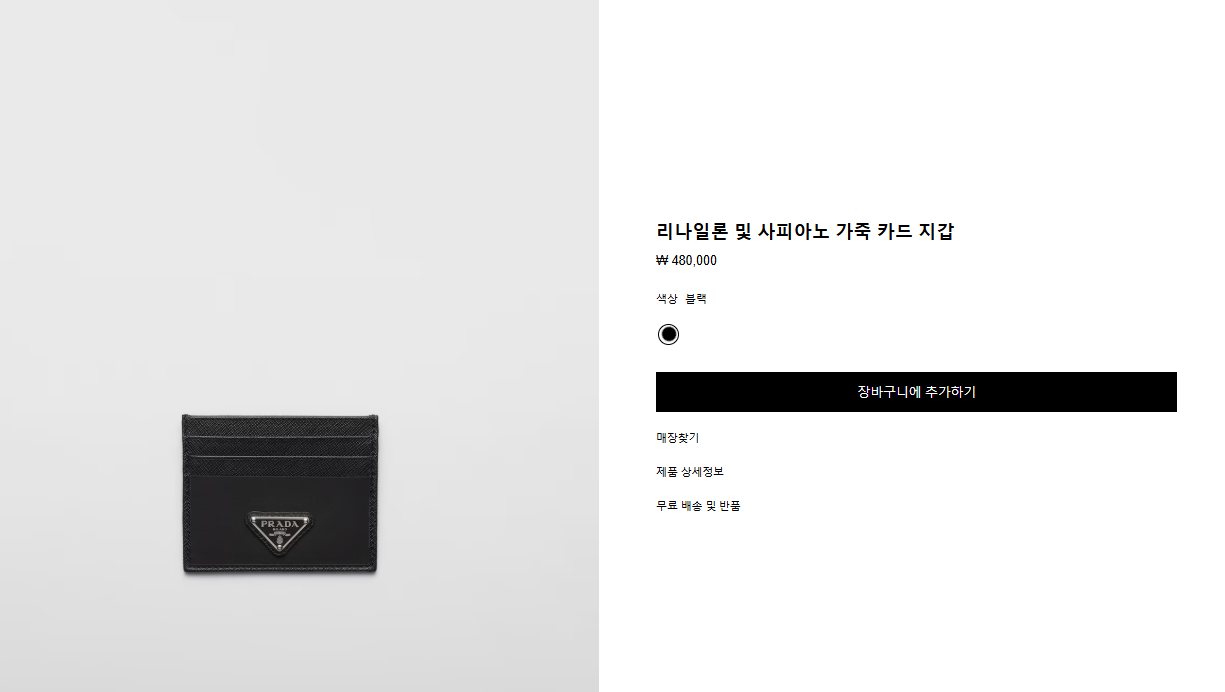Click the word 상세정보 in the details link

(702, 472)
